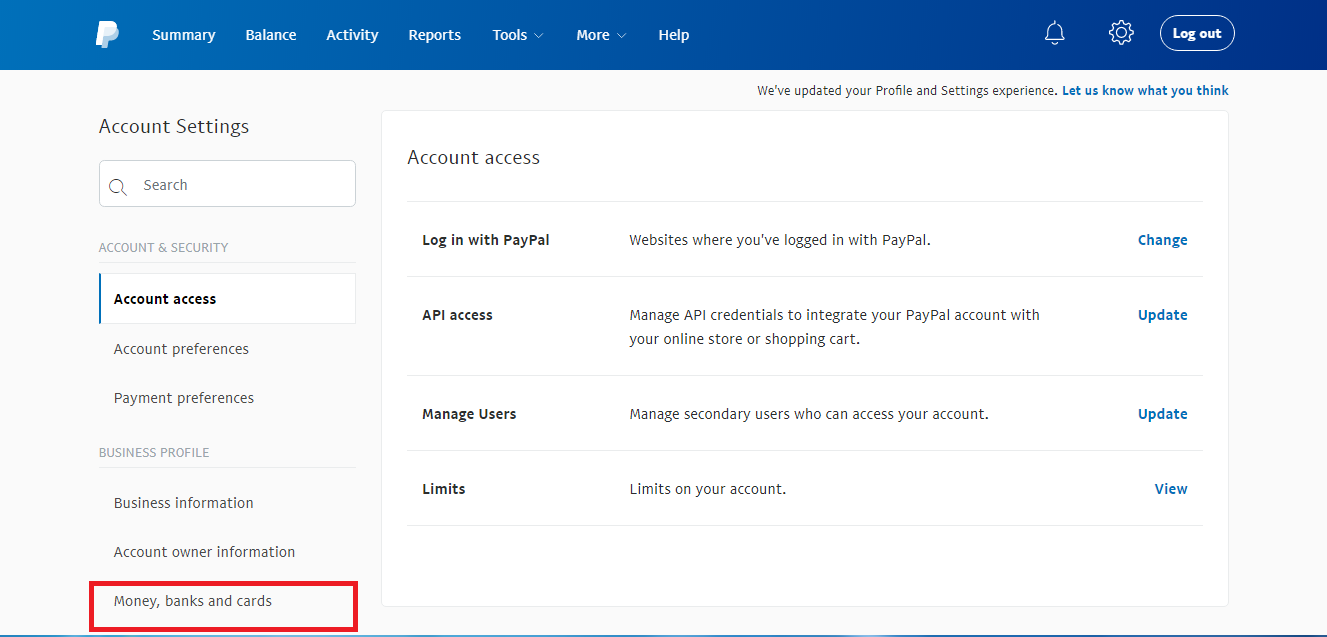
Task: Open Account preferences in the sidebar
Action: 181,349
